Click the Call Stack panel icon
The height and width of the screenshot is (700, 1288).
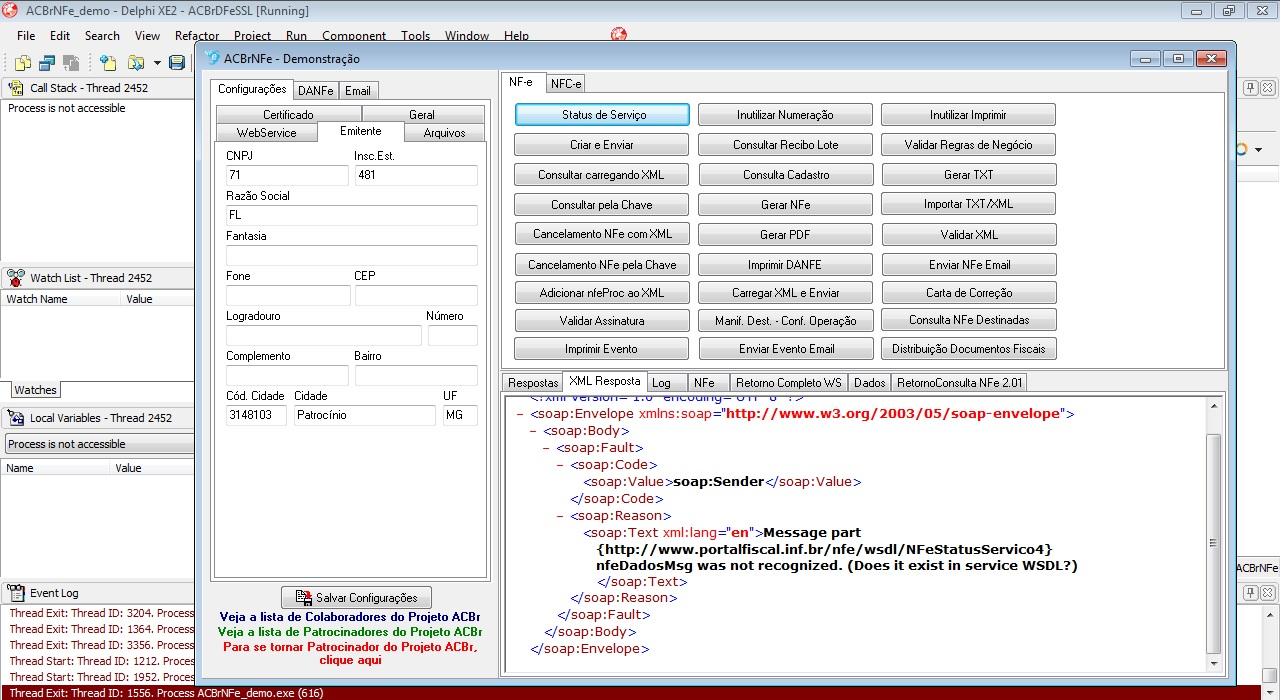pyautogui.click(x=15, y=88)
